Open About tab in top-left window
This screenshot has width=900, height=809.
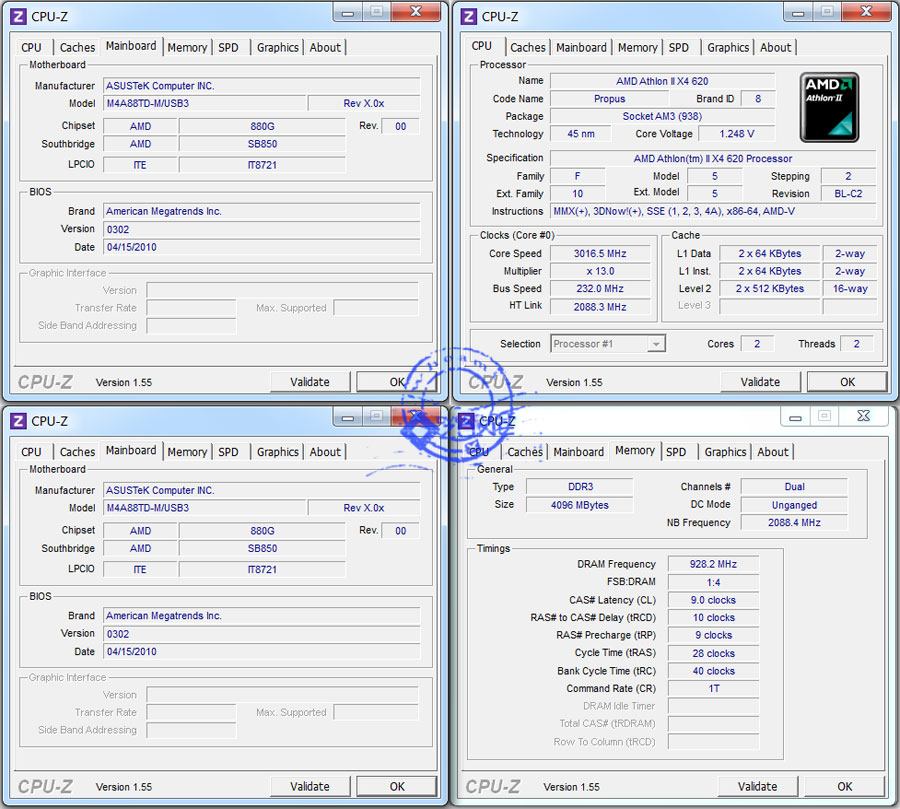pos(325,48)
